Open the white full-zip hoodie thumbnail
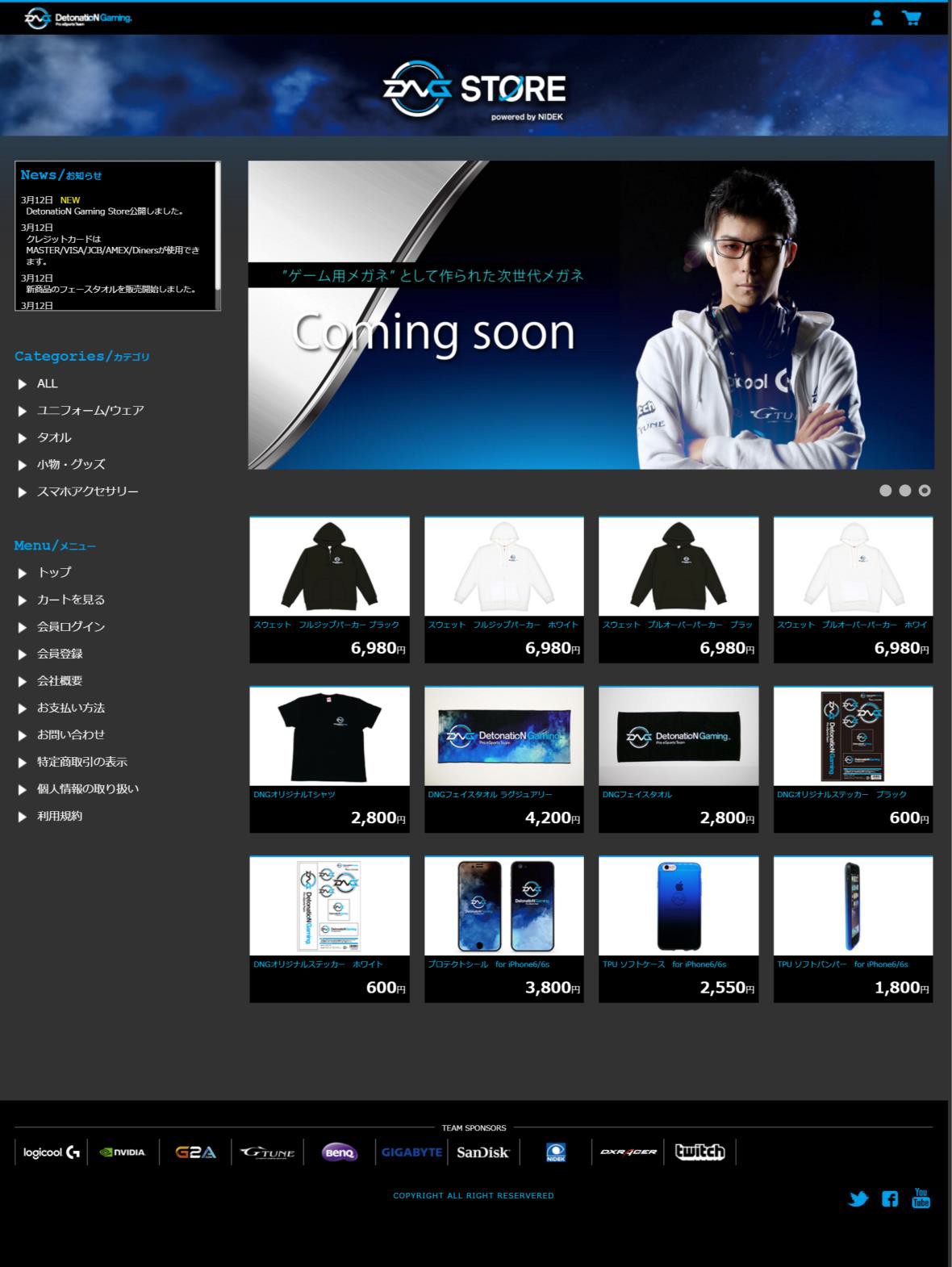 point(504,567)
